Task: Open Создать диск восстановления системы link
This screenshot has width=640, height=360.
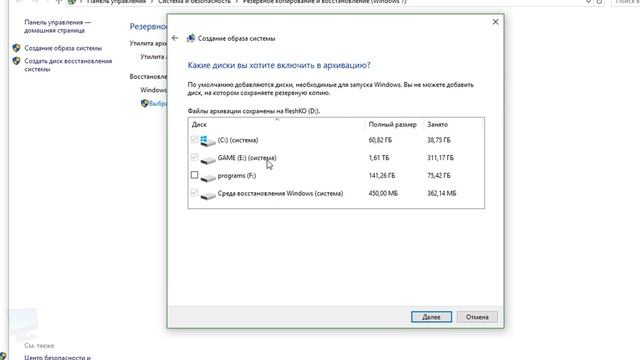Action: 68,65
